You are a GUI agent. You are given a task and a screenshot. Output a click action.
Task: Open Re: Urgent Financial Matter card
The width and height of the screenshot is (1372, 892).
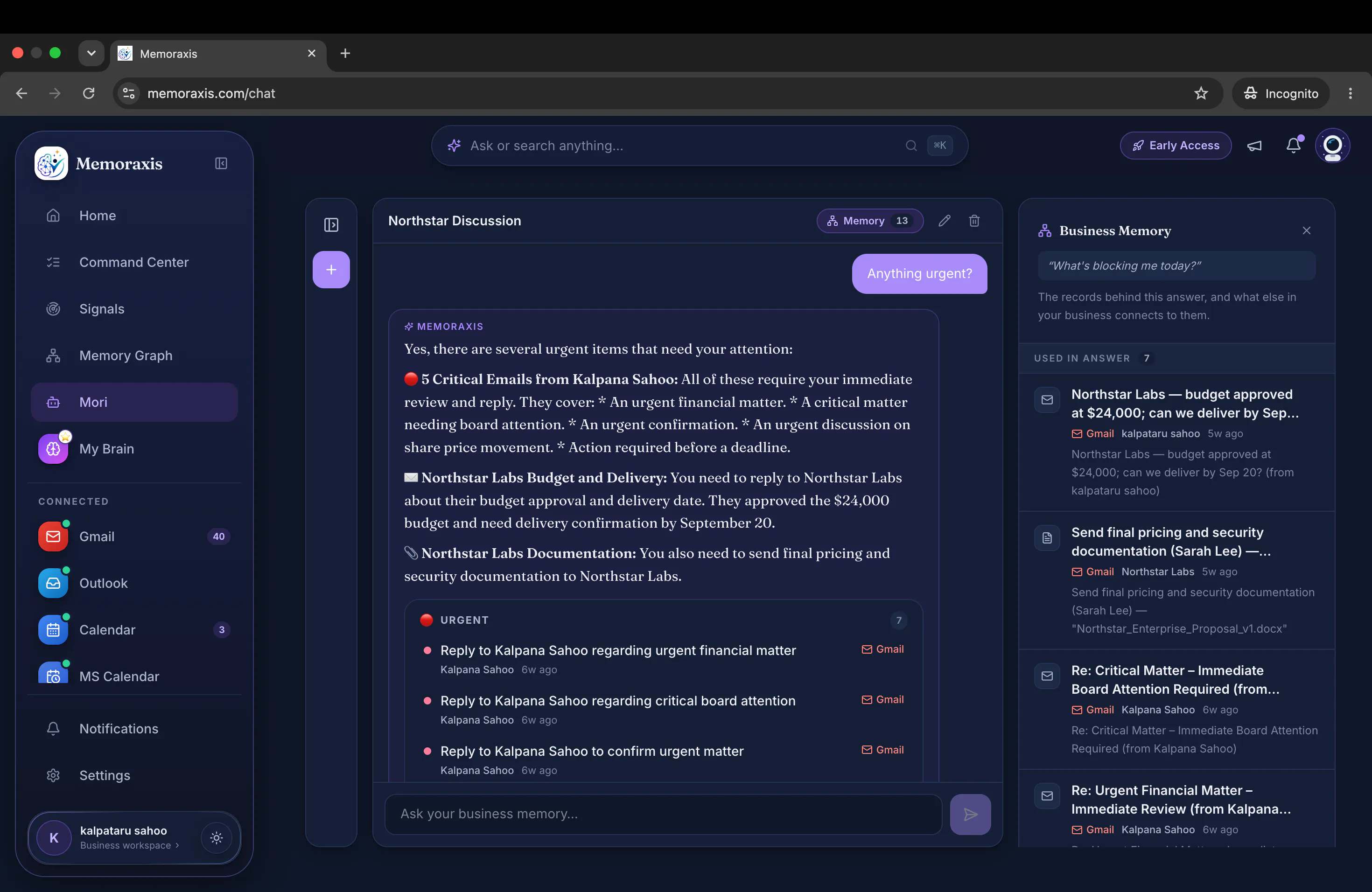(1176, 808)
